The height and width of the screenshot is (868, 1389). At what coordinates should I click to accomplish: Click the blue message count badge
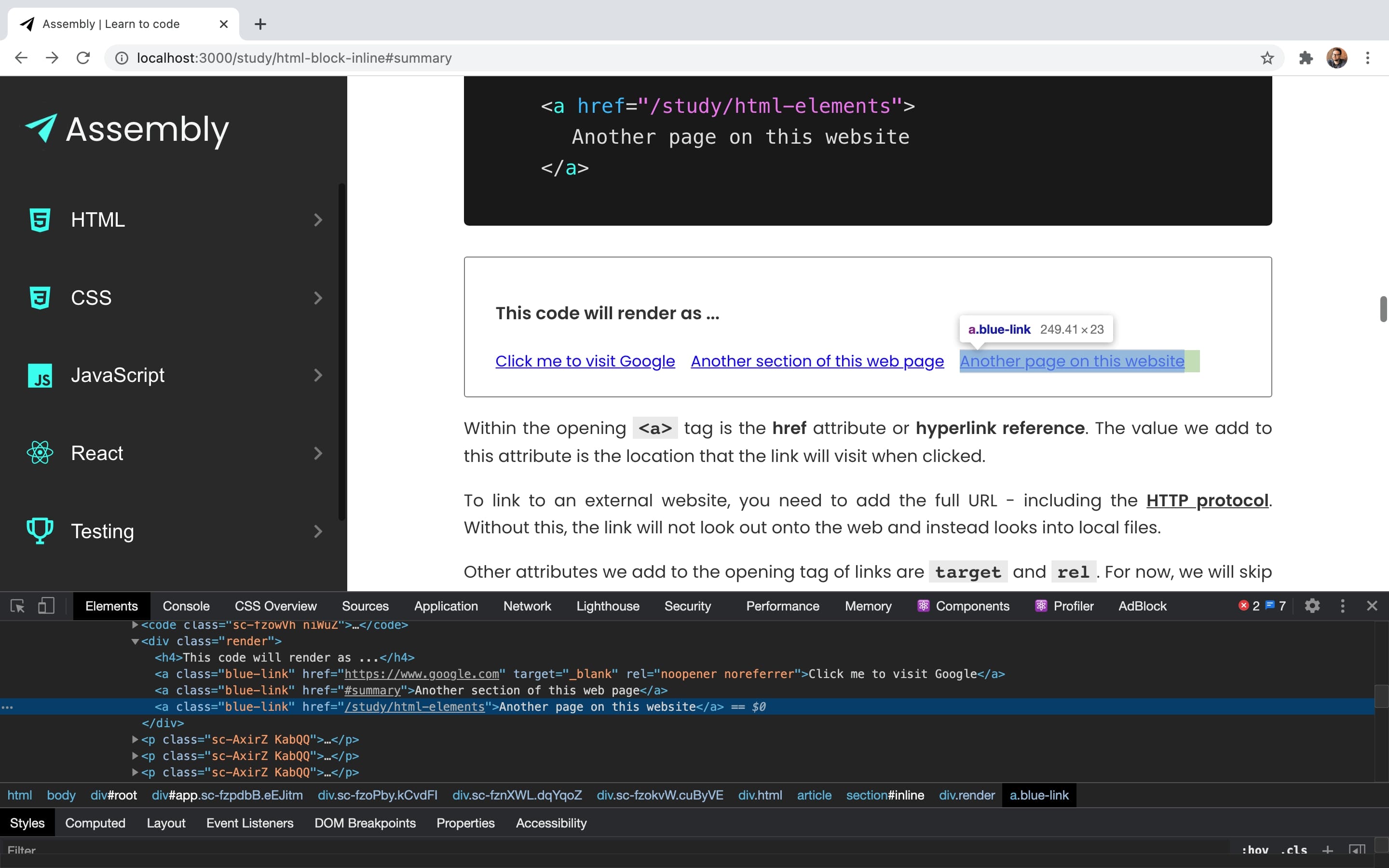[x=1275, y=606]
